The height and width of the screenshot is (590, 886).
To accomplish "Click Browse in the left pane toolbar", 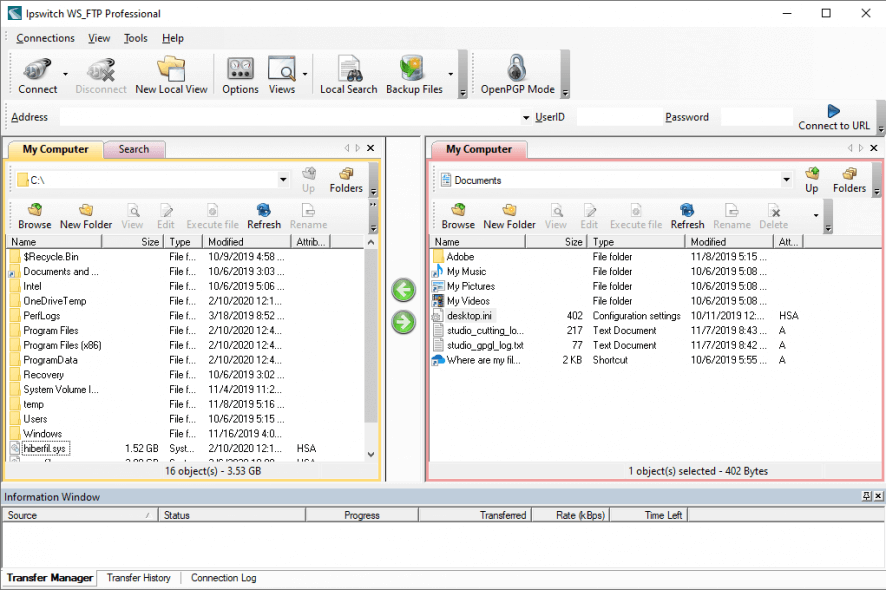I will pyautogui.click(x=34, y=216).
